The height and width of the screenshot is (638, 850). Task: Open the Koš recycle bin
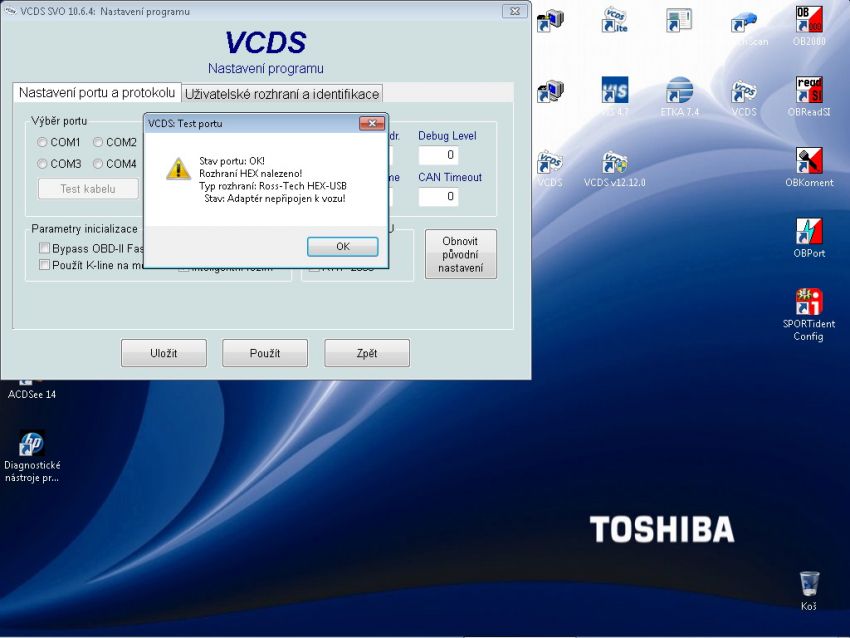809,591
